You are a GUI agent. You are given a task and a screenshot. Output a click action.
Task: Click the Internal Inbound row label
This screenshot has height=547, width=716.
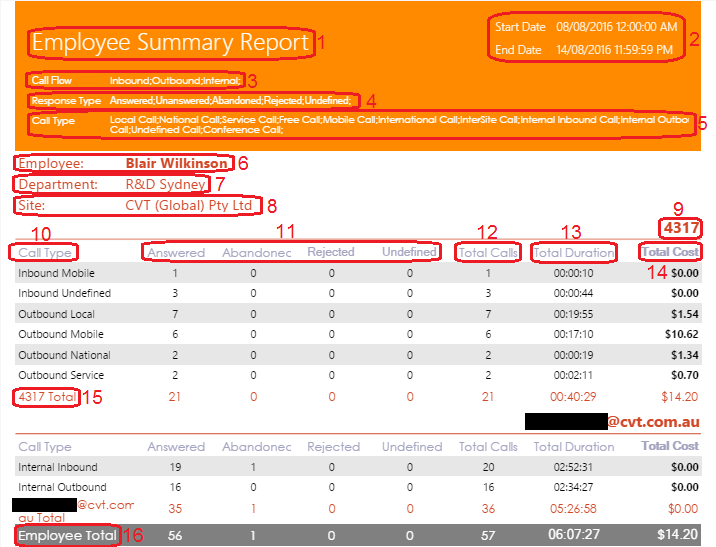[x=58, y=467]
